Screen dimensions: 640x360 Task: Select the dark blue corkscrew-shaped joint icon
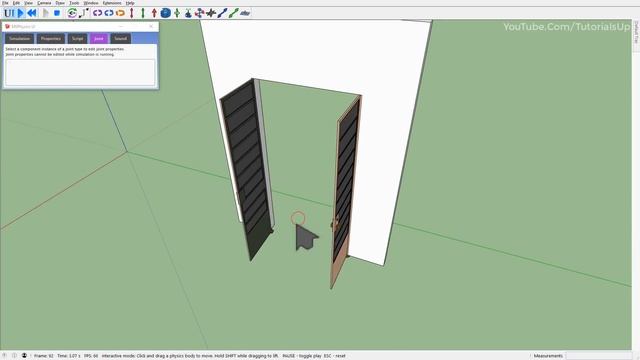188,13
